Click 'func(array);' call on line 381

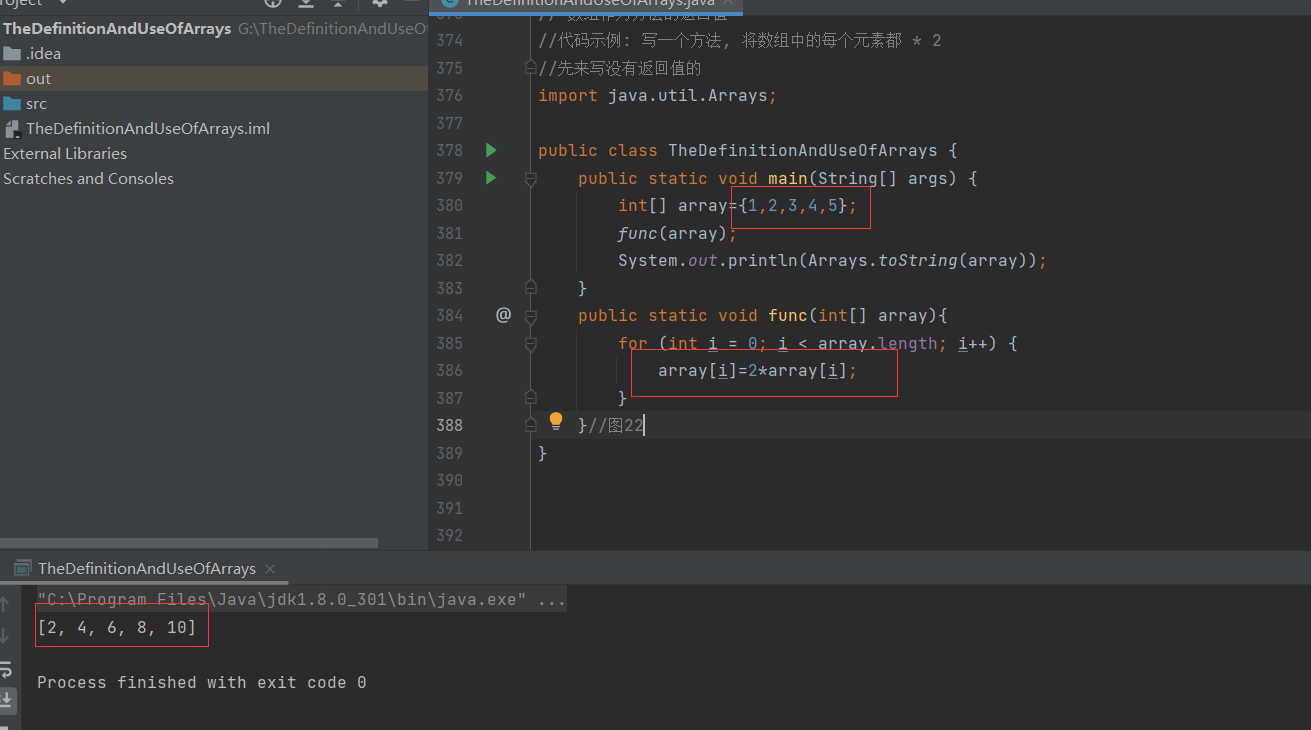pos(677,233)
